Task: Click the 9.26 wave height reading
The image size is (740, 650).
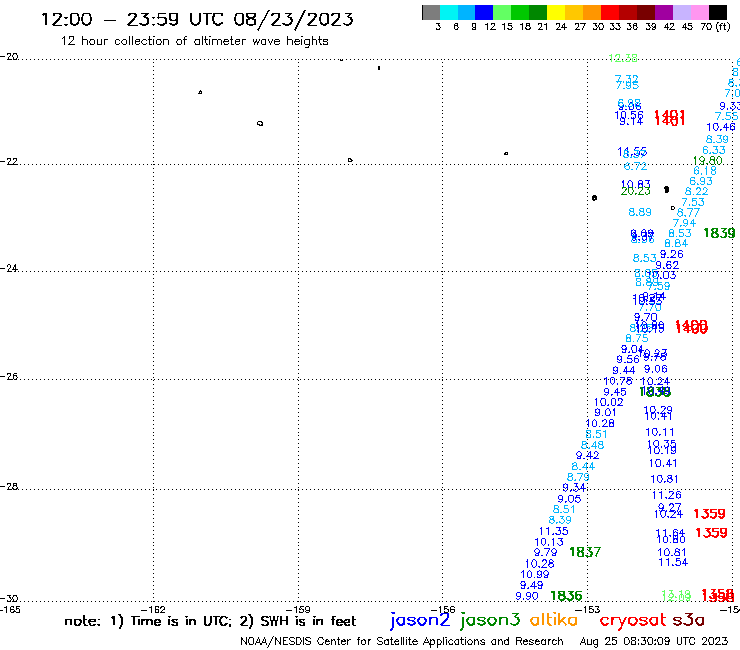Action: tap(672, 254)
